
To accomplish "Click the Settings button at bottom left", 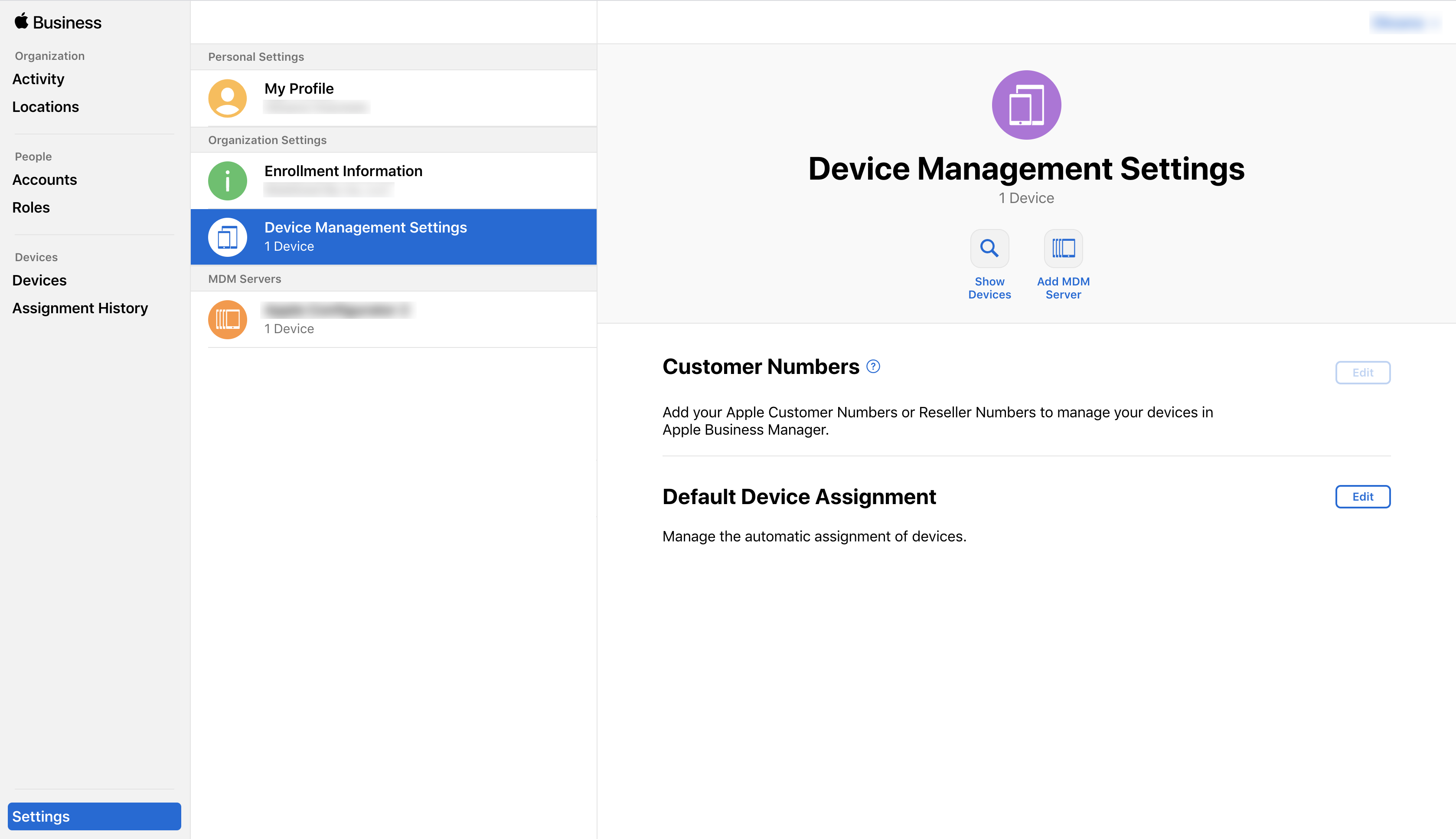I will [95, 817].
